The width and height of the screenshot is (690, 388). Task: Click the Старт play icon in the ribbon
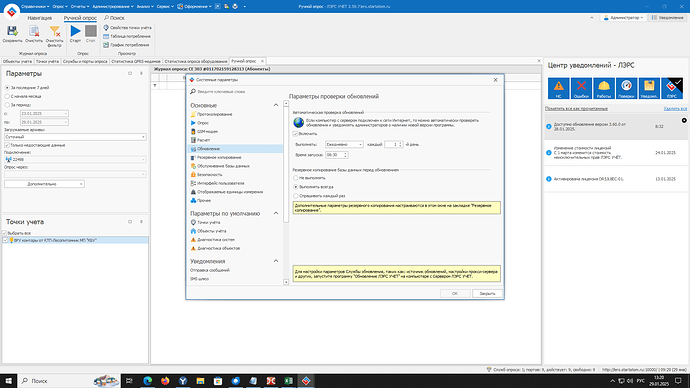(75, 31)
